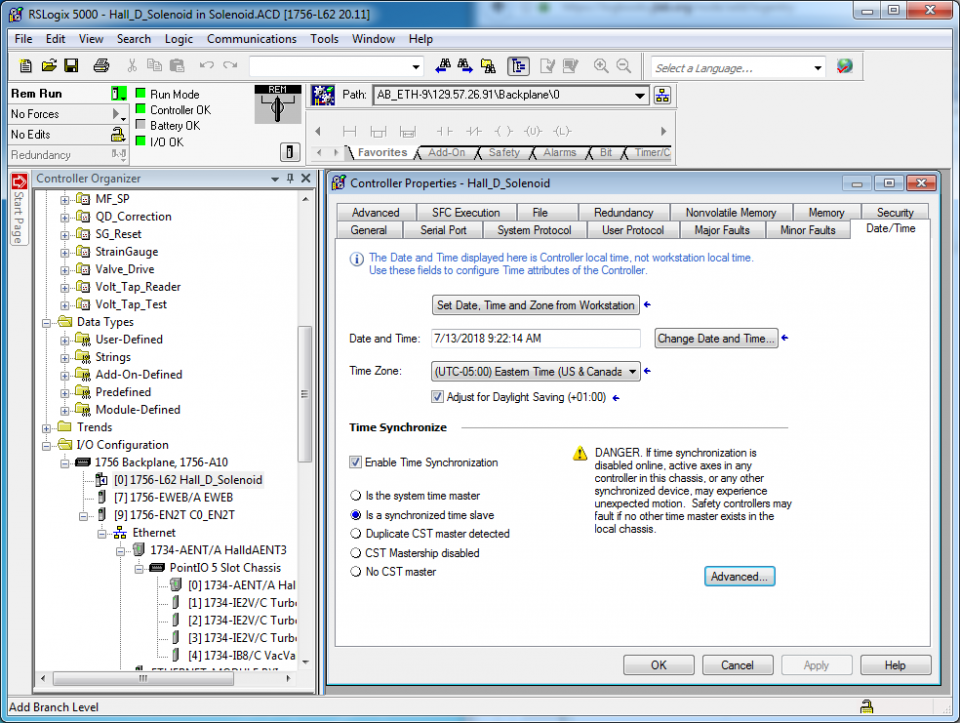960x723 pixels.
Task: Expand the Volt_Tap_Test program node
Action: click(x=64, y=305)
